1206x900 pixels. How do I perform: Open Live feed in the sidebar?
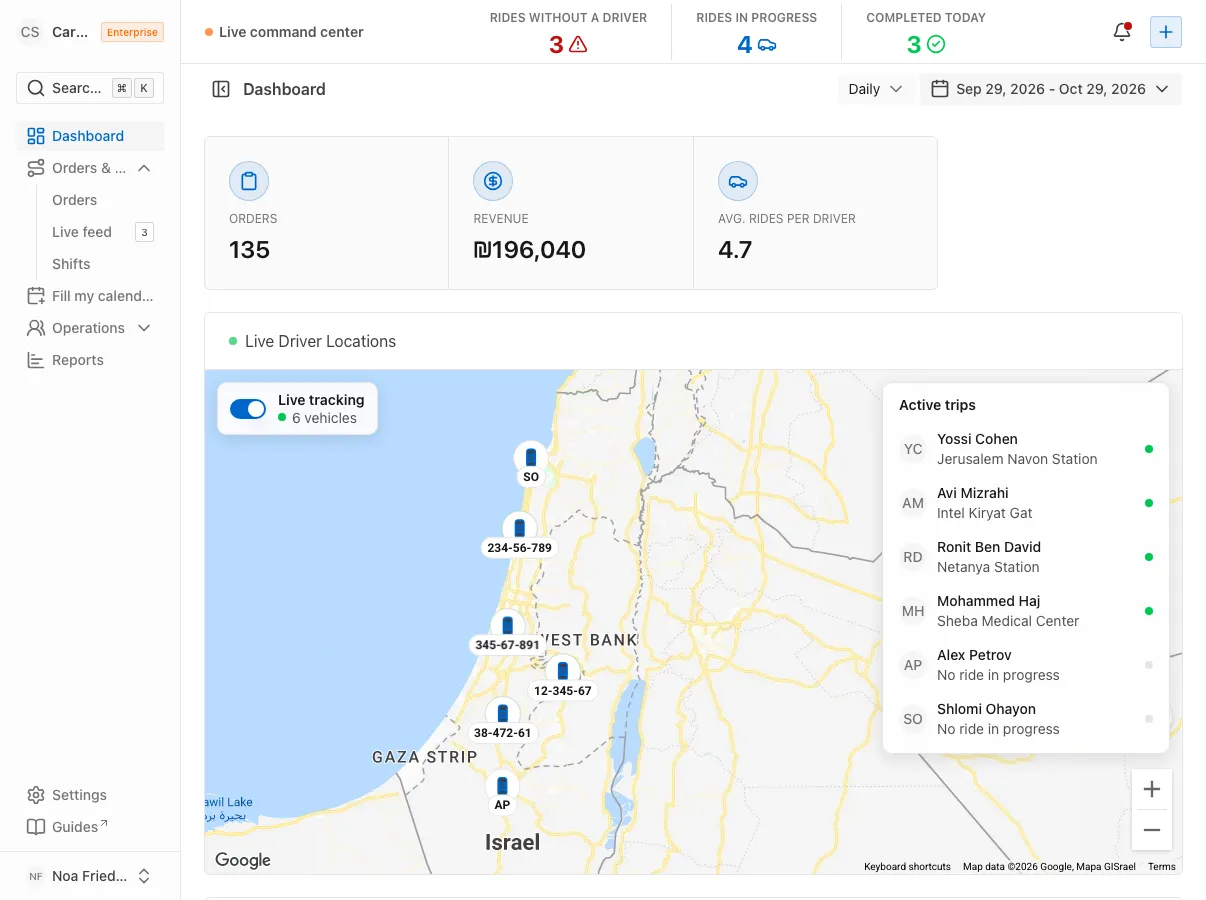pos(82,232)
